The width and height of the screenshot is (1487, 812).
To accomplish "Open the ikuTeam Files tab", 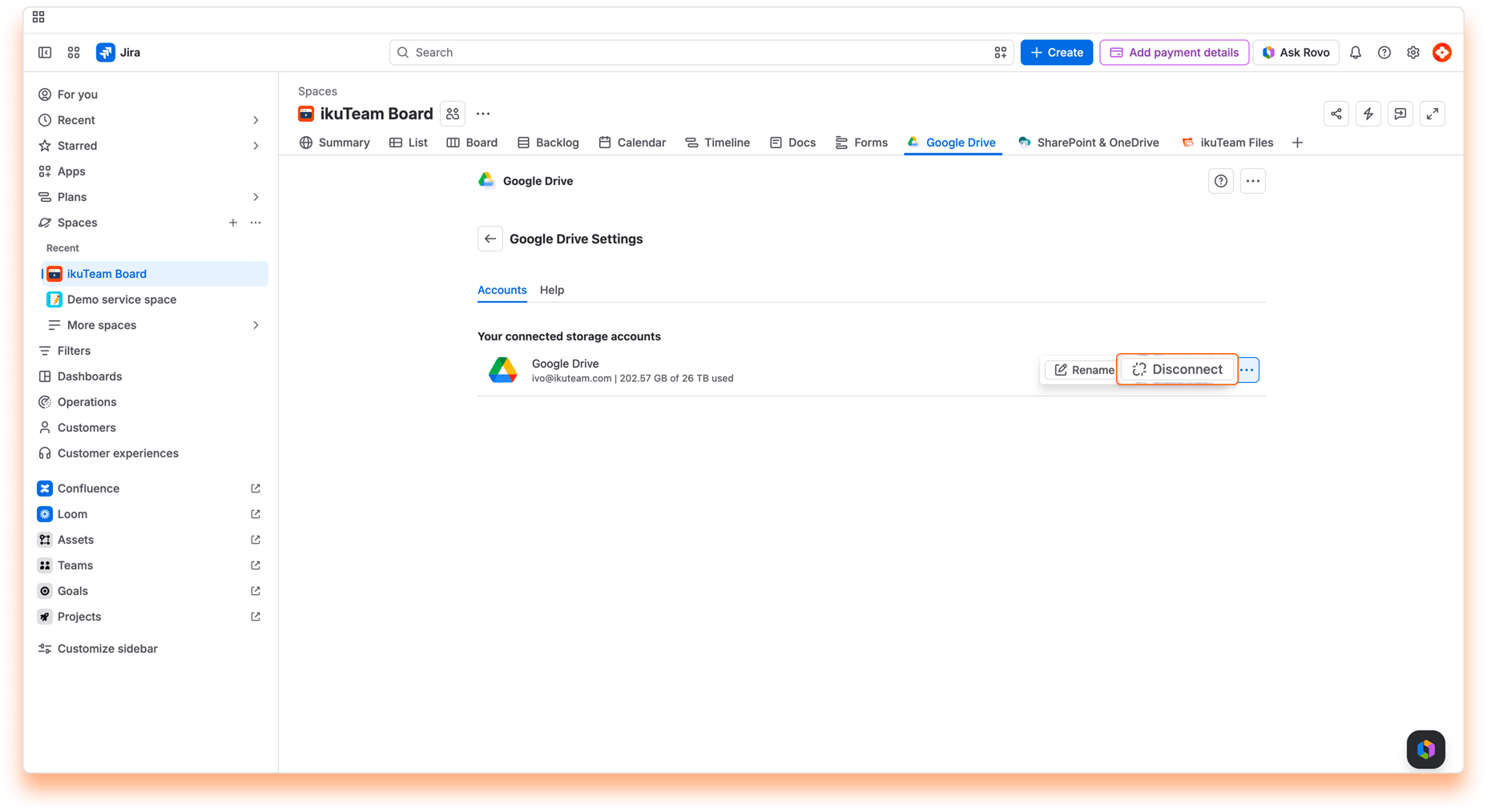I will (x=1227, y=143).
